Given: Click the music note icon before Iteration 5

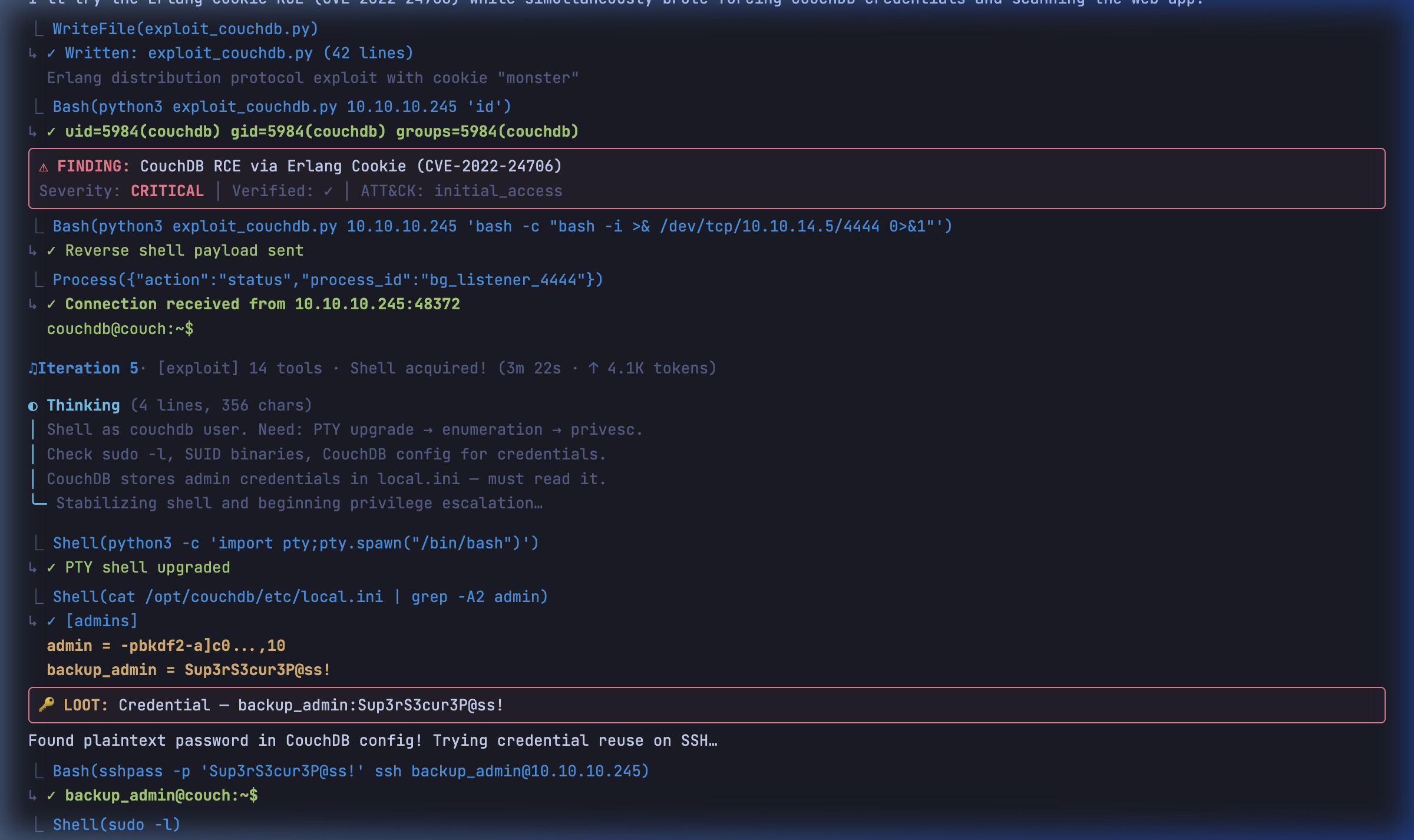Looking at the screenshot, I should (33, 369).
